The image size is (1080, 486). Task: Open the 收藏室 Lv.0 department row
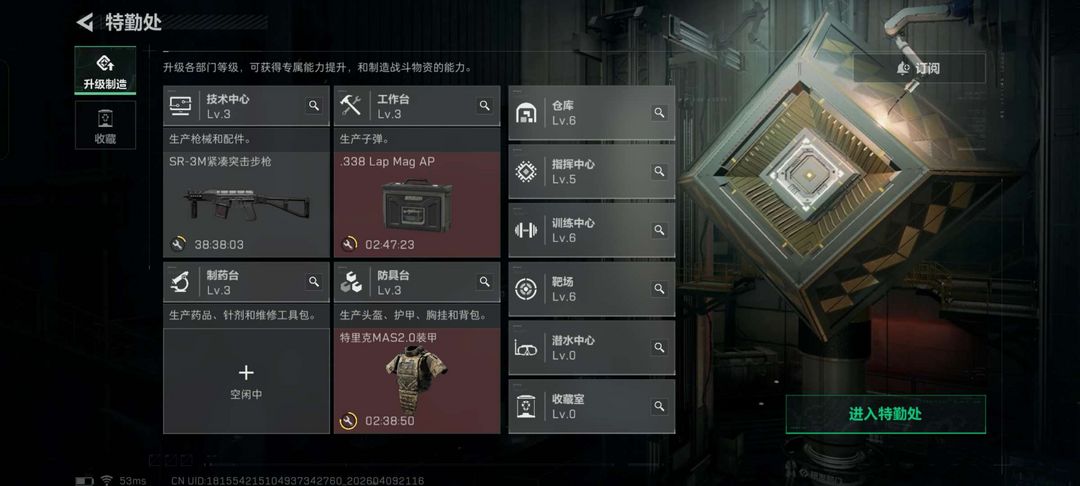(x=592, y=406)
